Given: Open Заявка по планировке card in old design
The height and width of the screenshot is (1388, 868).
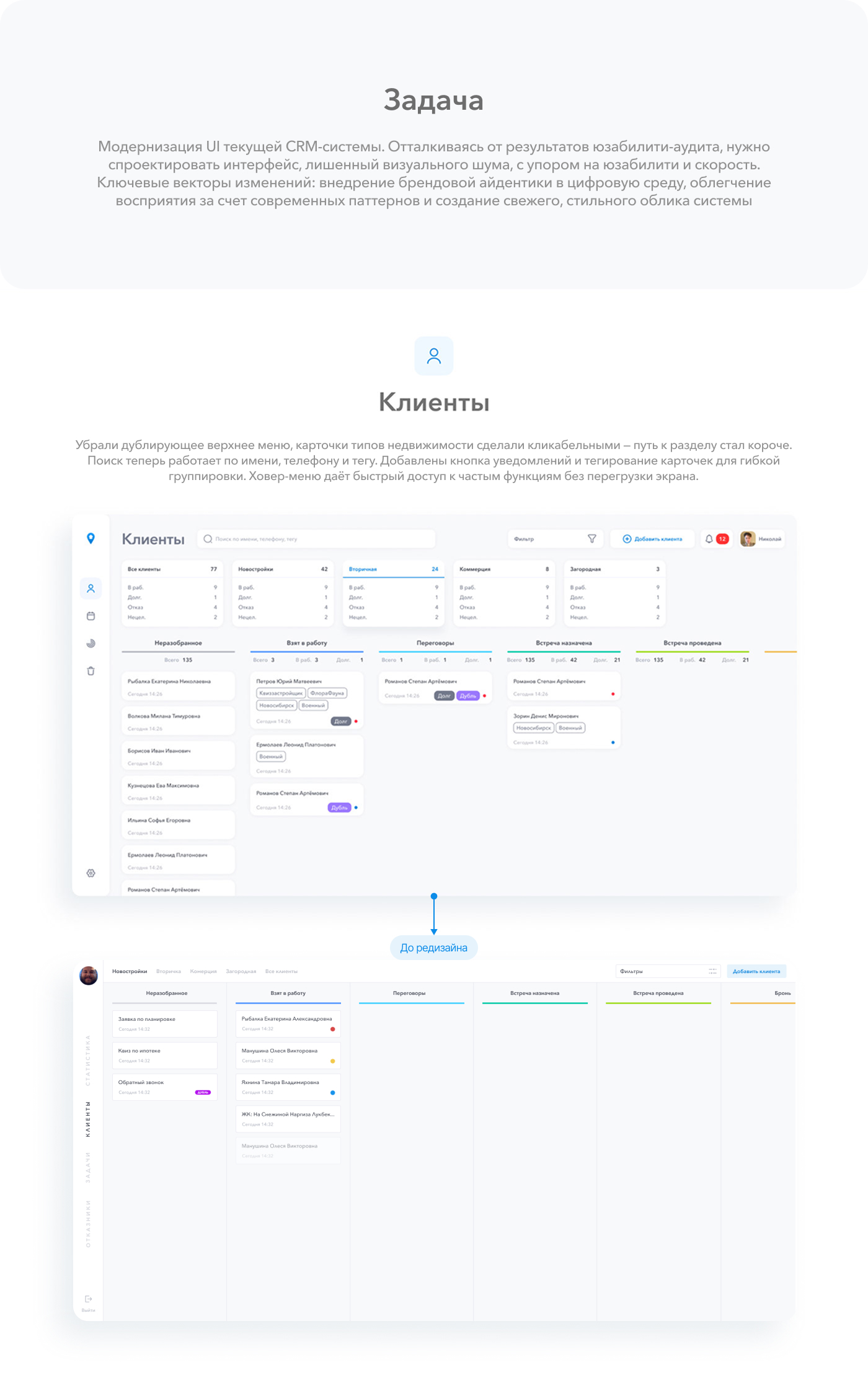Looking at the screenshot, I should pos(165,1023).
